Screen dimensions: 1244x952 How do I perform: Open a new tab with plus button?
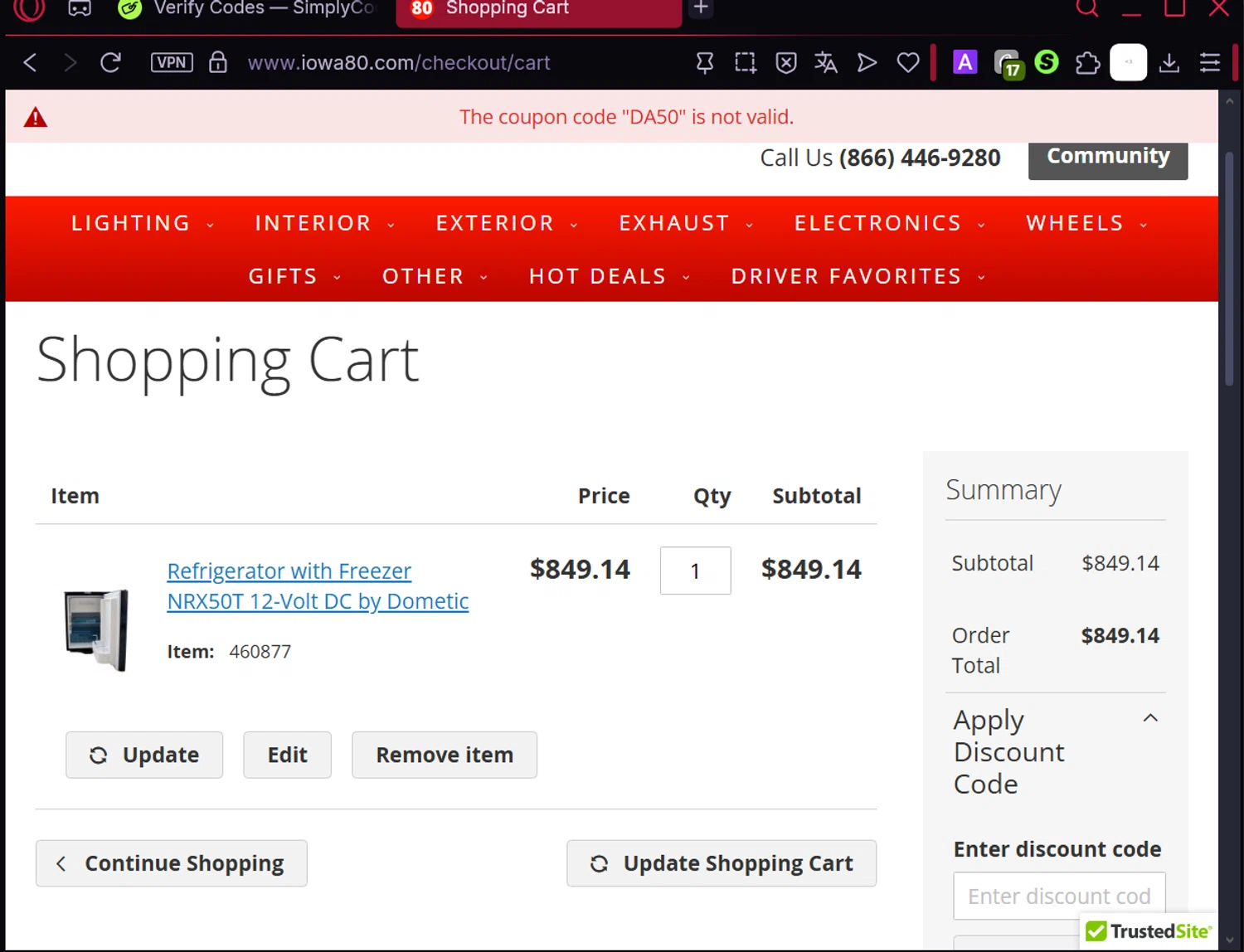701,7
